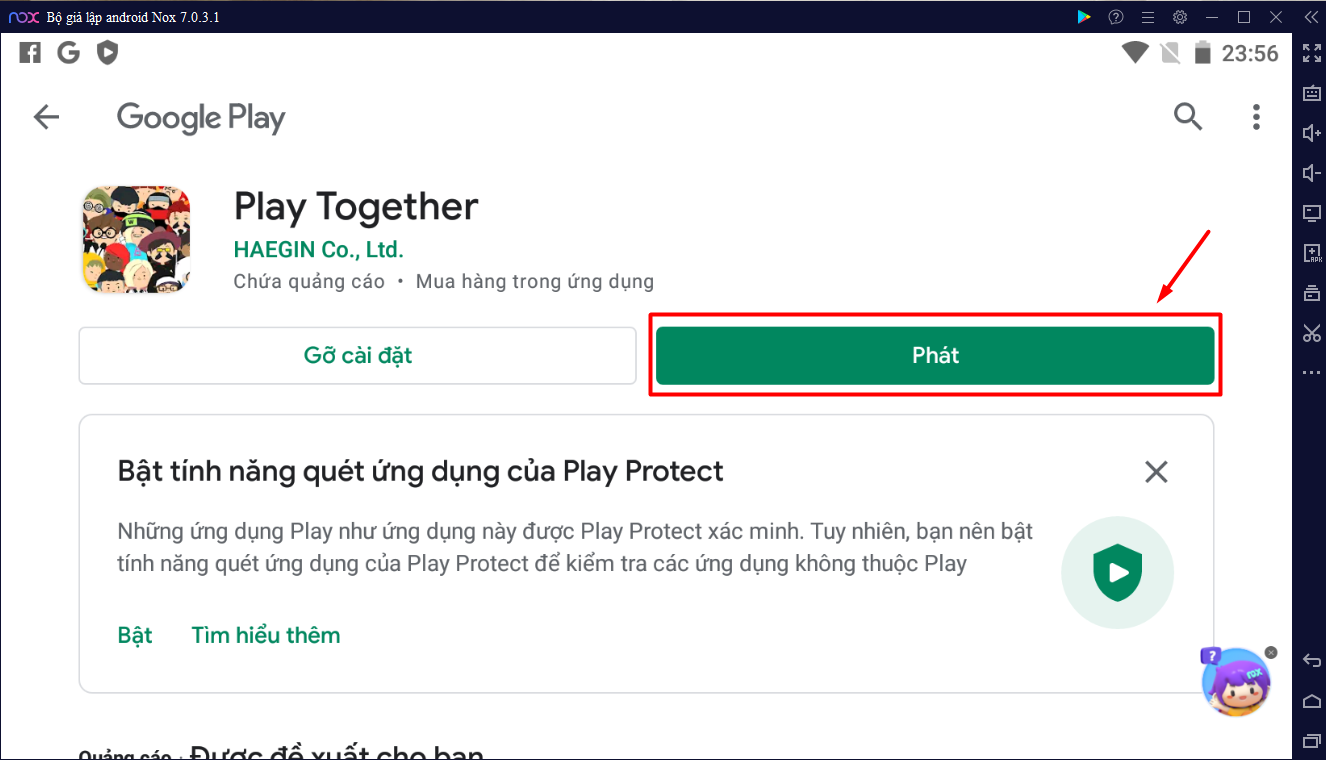This screenshot has width=1326, height=760.
Task: Tap the Play Together app icon
Action: coord(136,239)
